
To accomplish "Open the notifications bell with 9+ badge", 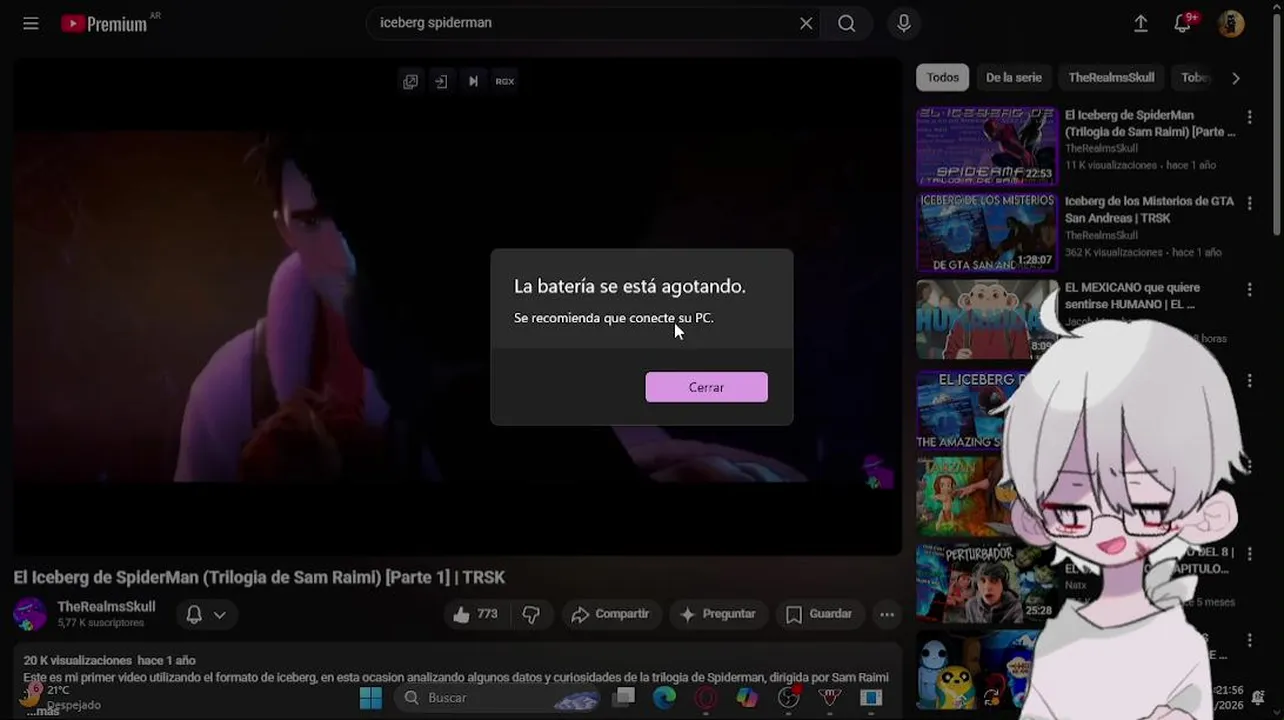I will [1183, 23].
